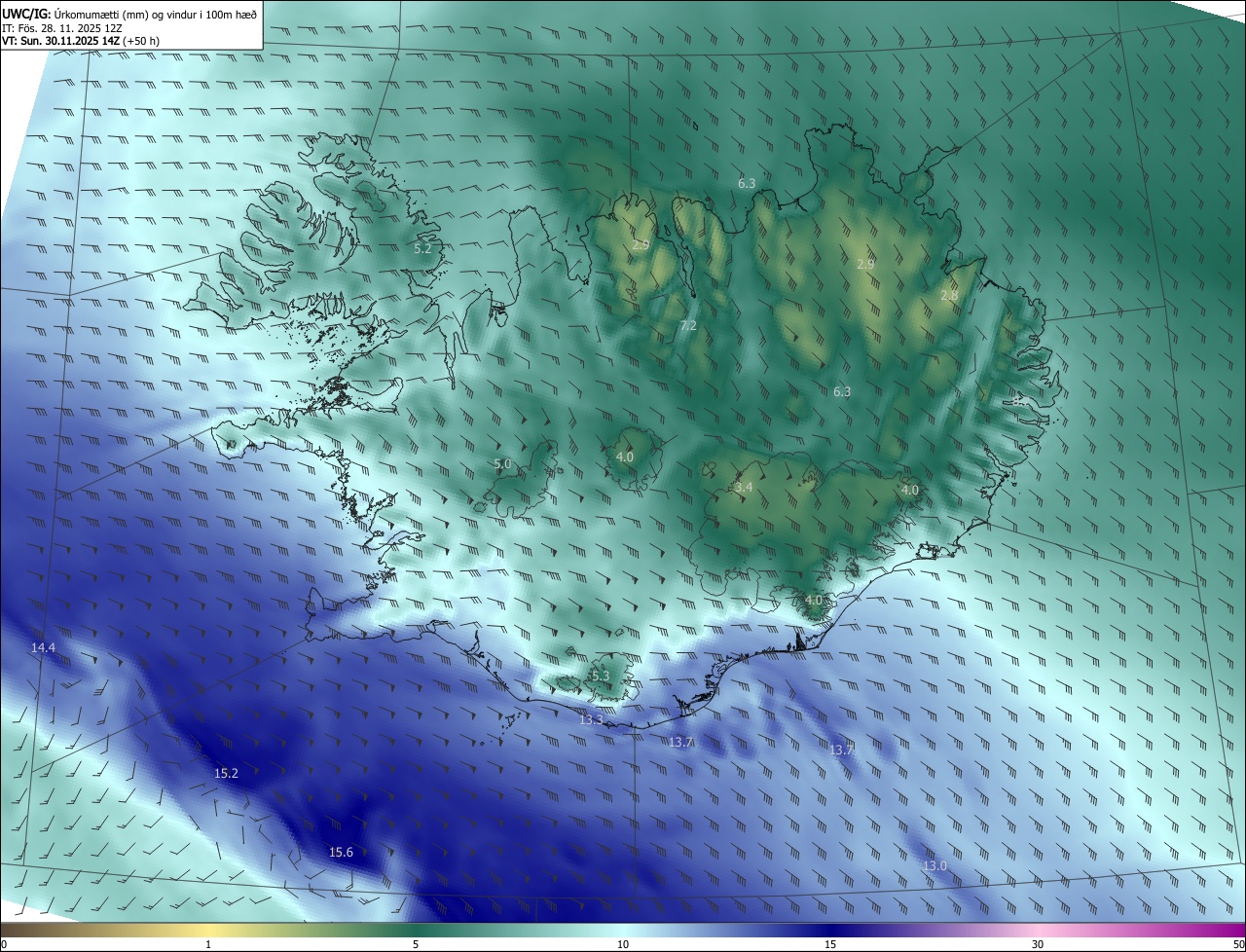
Task: Click the colour scale tick label 30
Action: coord(1038,944)
